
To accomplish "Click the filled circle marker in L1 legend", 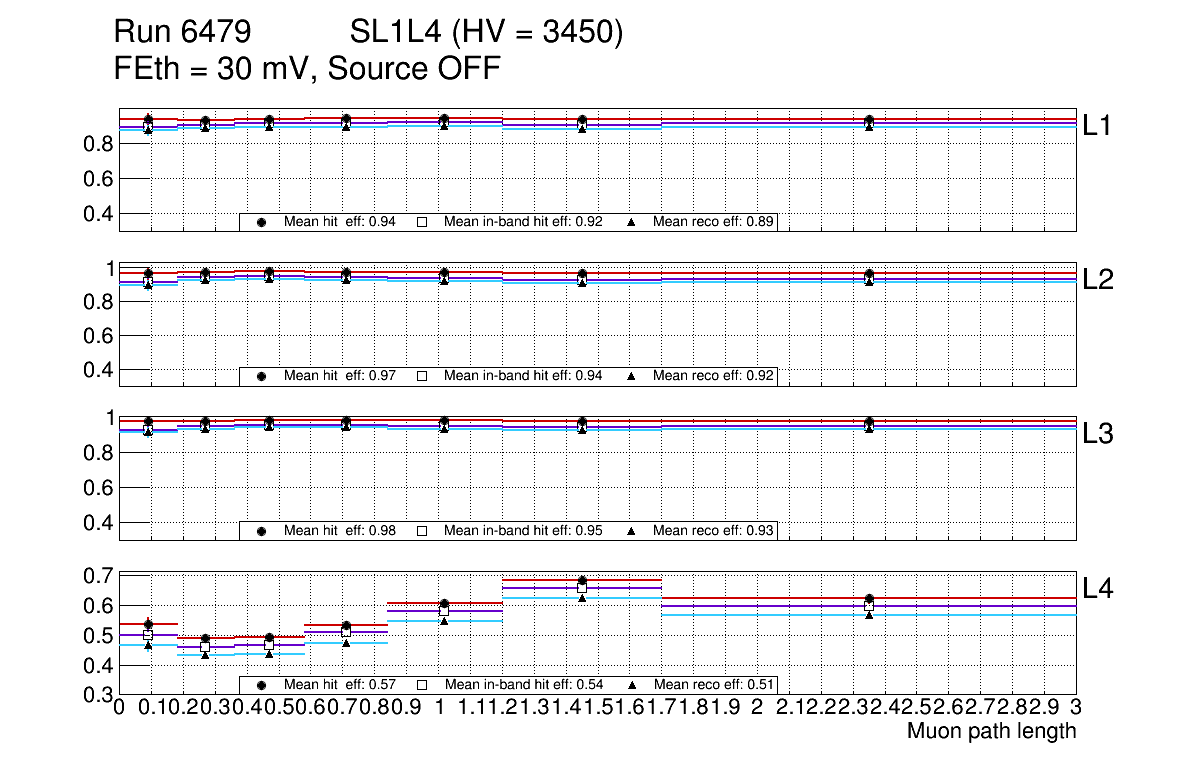I will 262,222.
